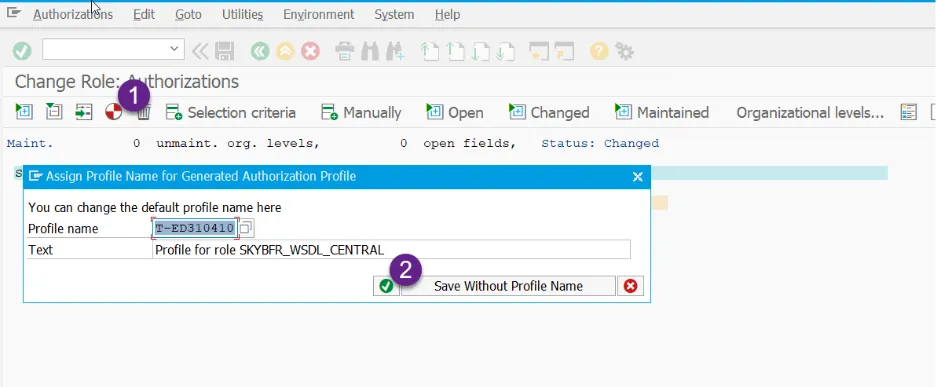Screen dimensions: 936x387
Task: Click the Profile name input field
Action: 195,228
